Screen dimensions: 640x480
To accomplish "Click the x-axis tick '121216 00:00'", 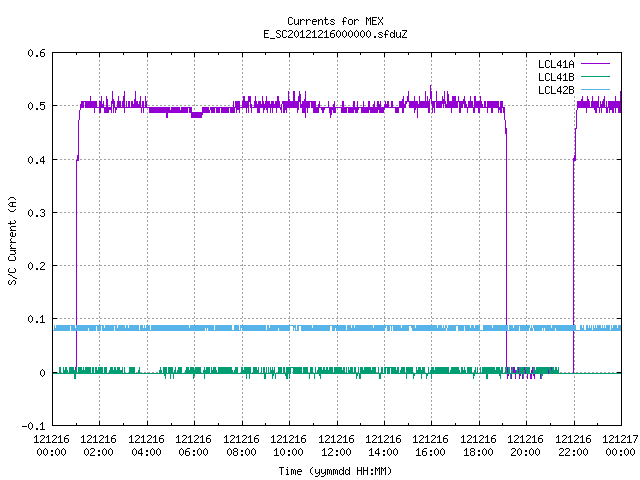I will (51, 446).
